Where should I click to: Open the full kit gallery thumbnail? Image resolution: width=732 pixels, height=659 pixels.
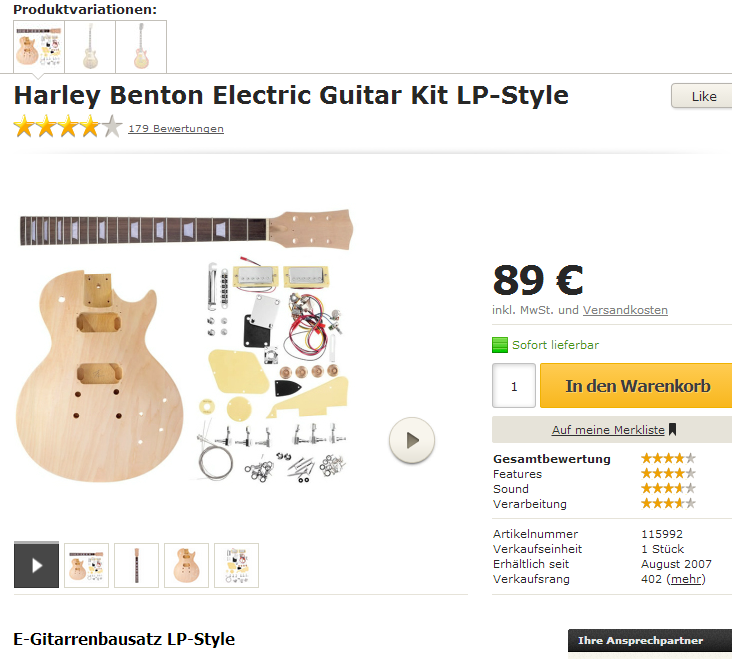pos(86,565)
